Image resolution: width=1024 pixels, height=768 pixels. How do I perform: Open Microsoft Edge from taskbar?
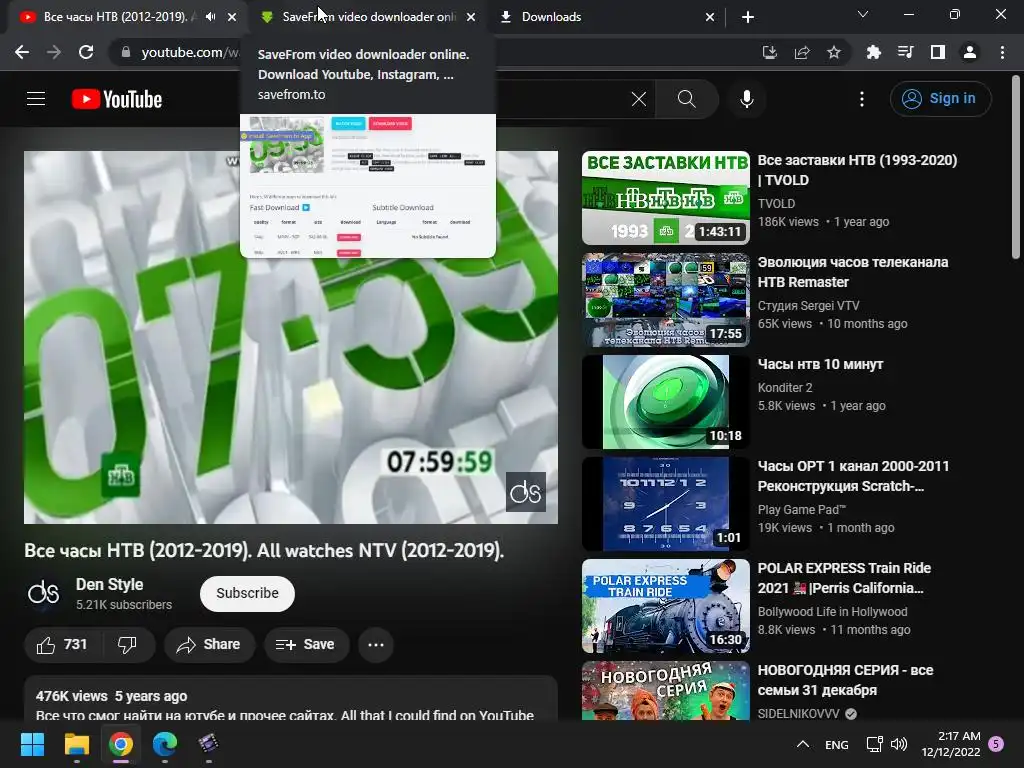165,744
